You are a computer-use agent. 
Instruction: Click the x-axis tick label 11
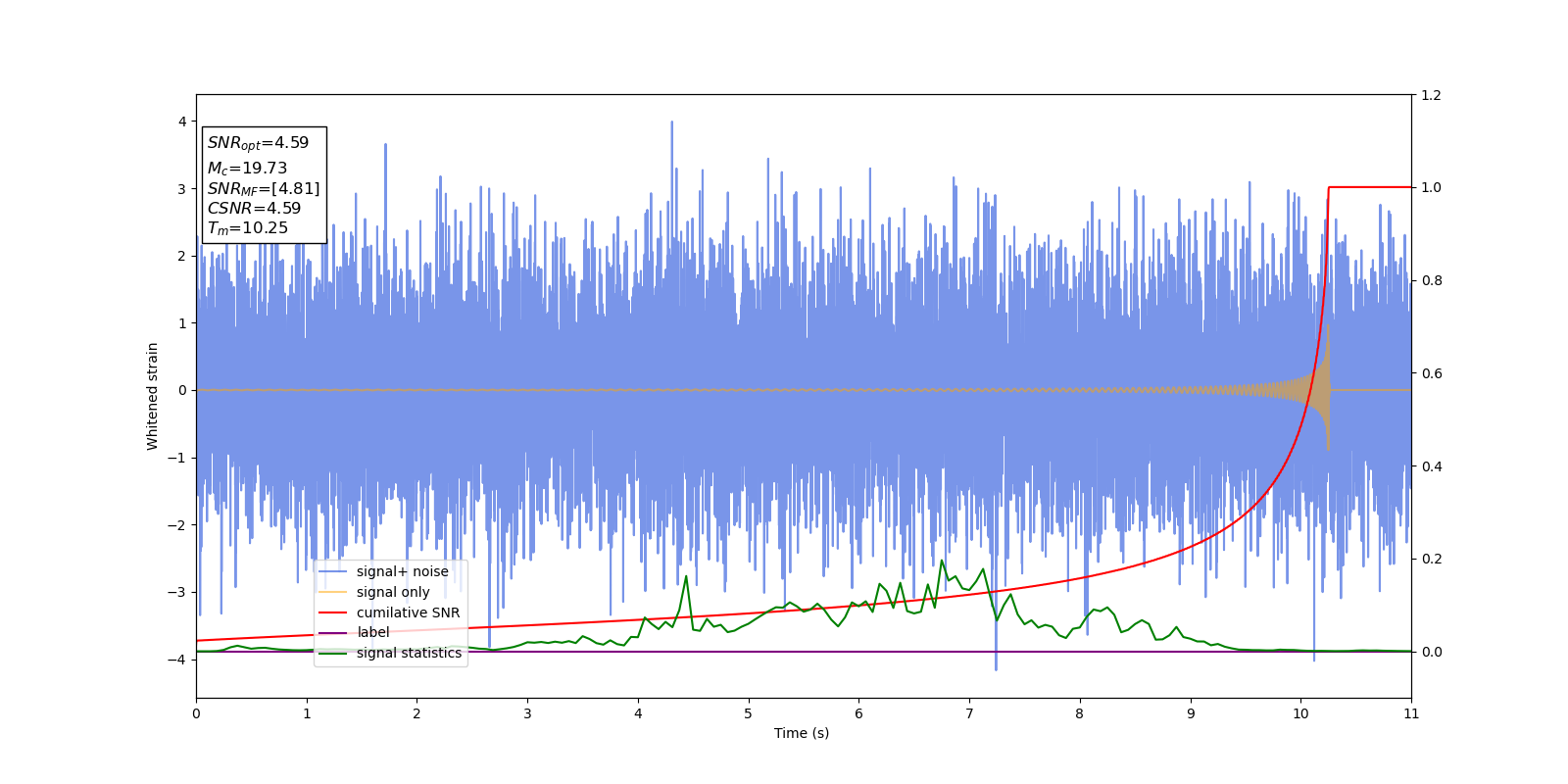tap(1411, 713)
